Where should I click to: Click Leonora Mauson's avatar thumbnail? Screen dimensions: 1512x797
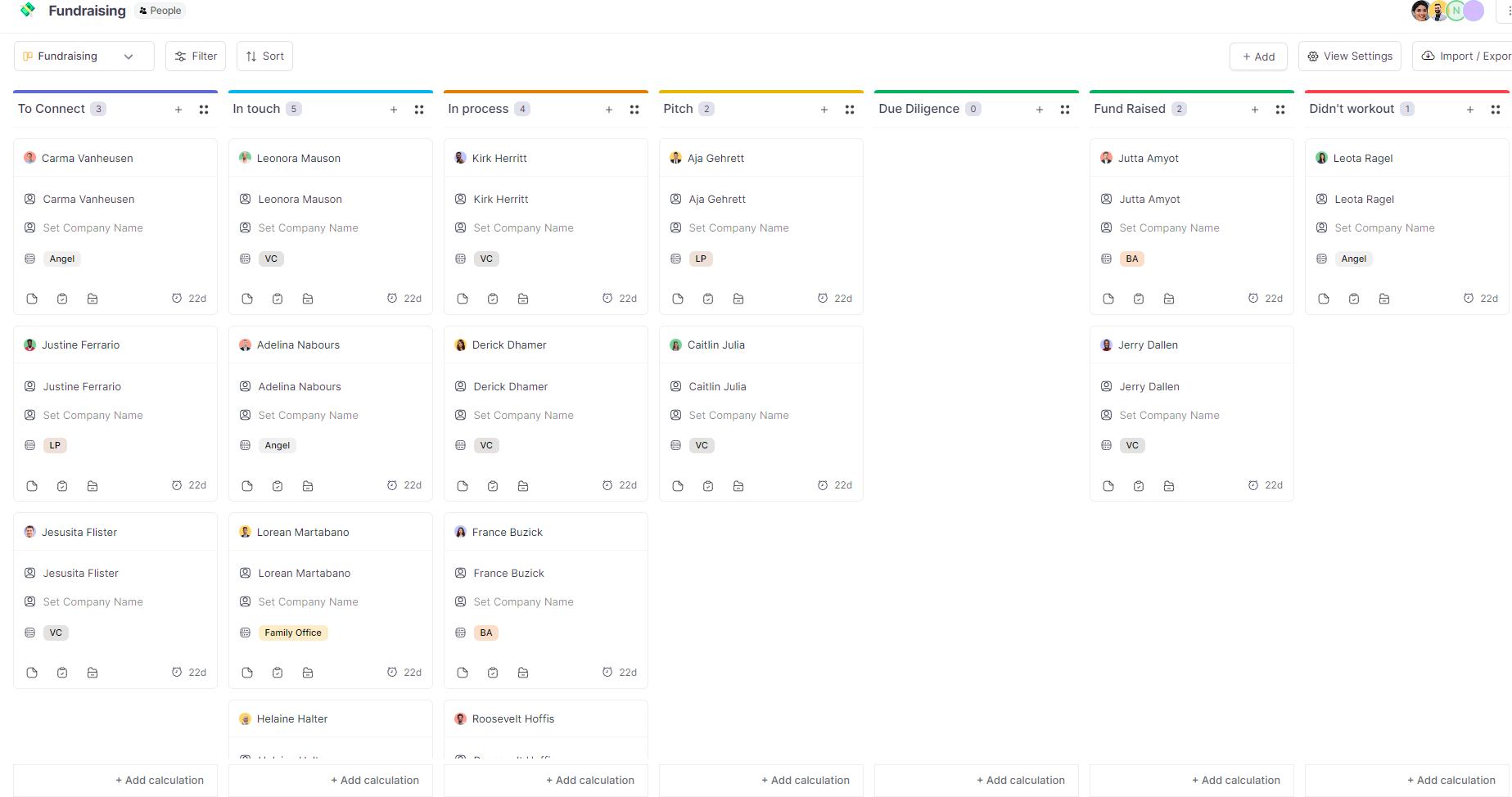[x=246, y=157]
